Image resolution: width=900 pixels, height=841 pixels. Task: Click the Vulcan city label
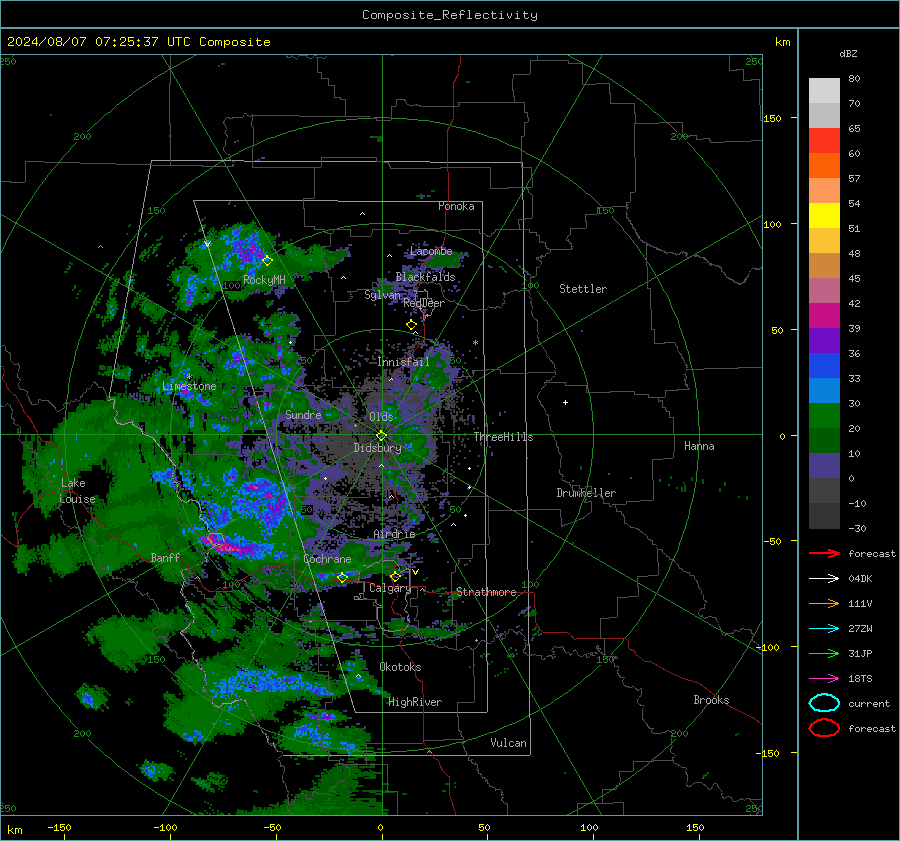(508, 743)
